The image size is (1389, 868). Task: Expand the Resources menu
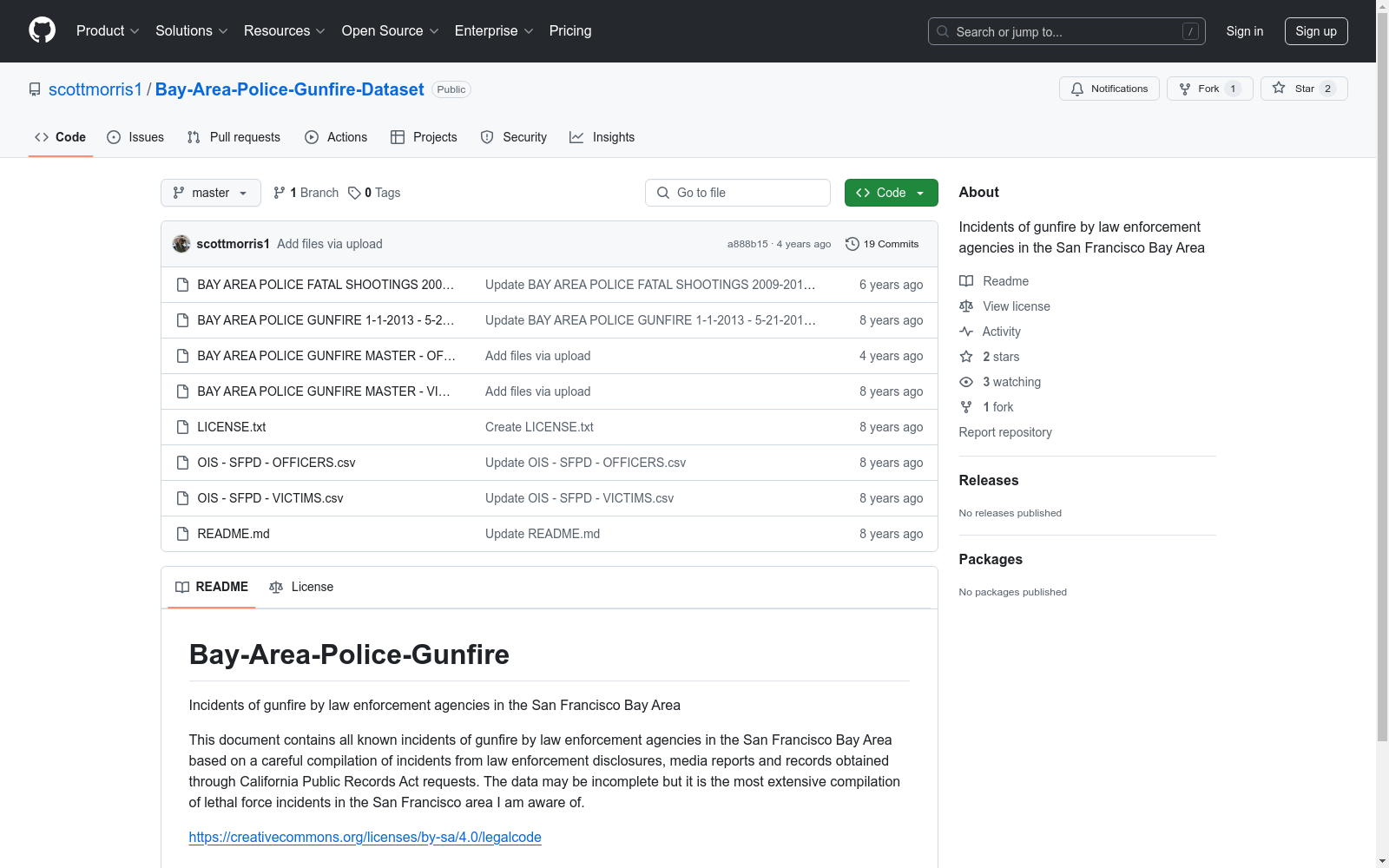click(285, 31)
